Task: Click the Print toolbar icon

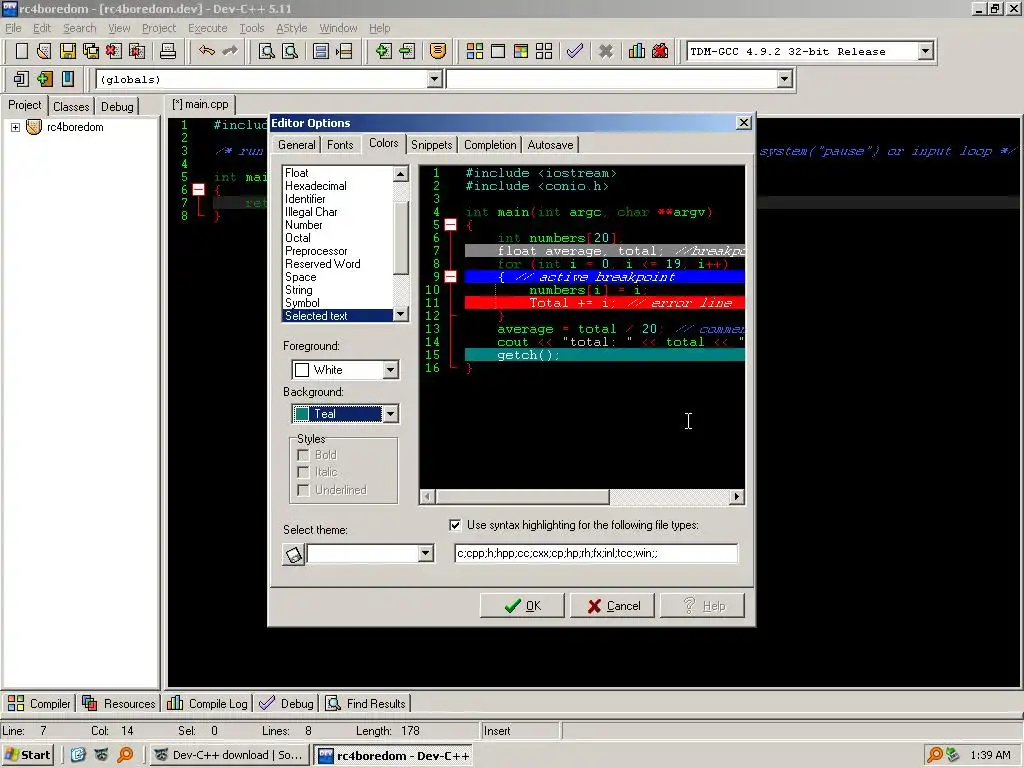Action: click(168, 51)
